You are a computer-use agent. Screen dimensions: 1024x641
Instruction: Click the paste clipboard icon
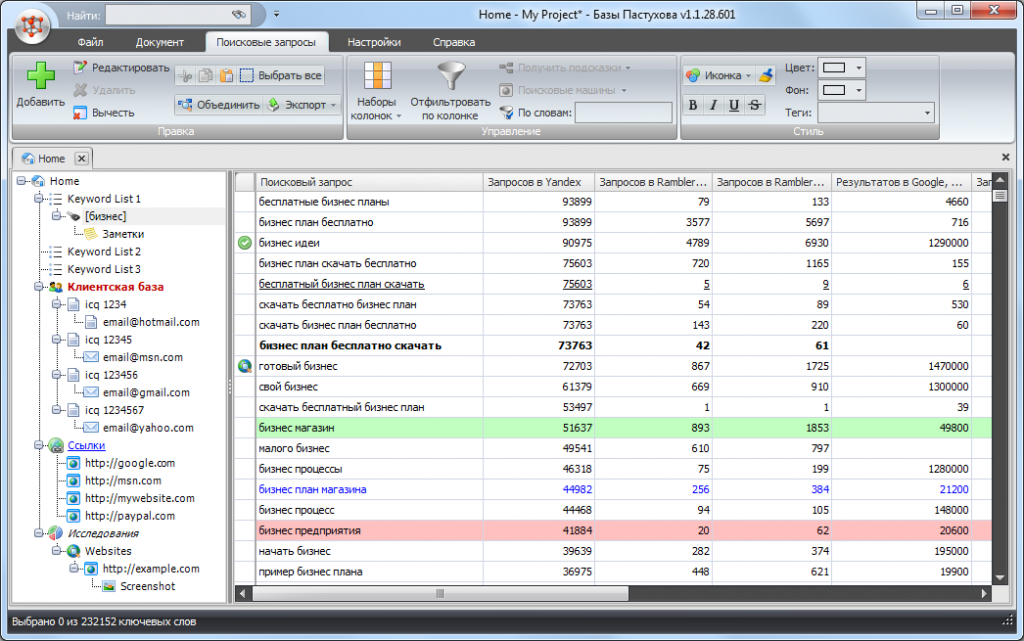click(226, 76)
